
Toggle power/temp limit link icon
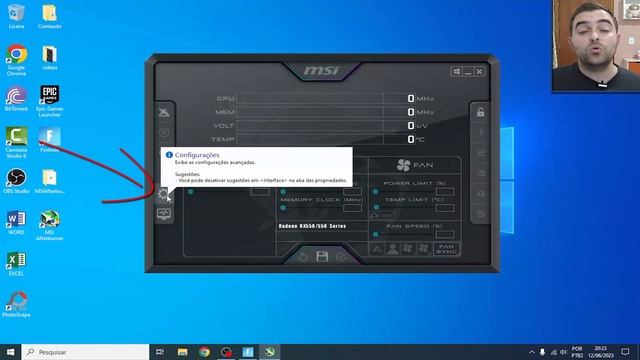(382, 215)
